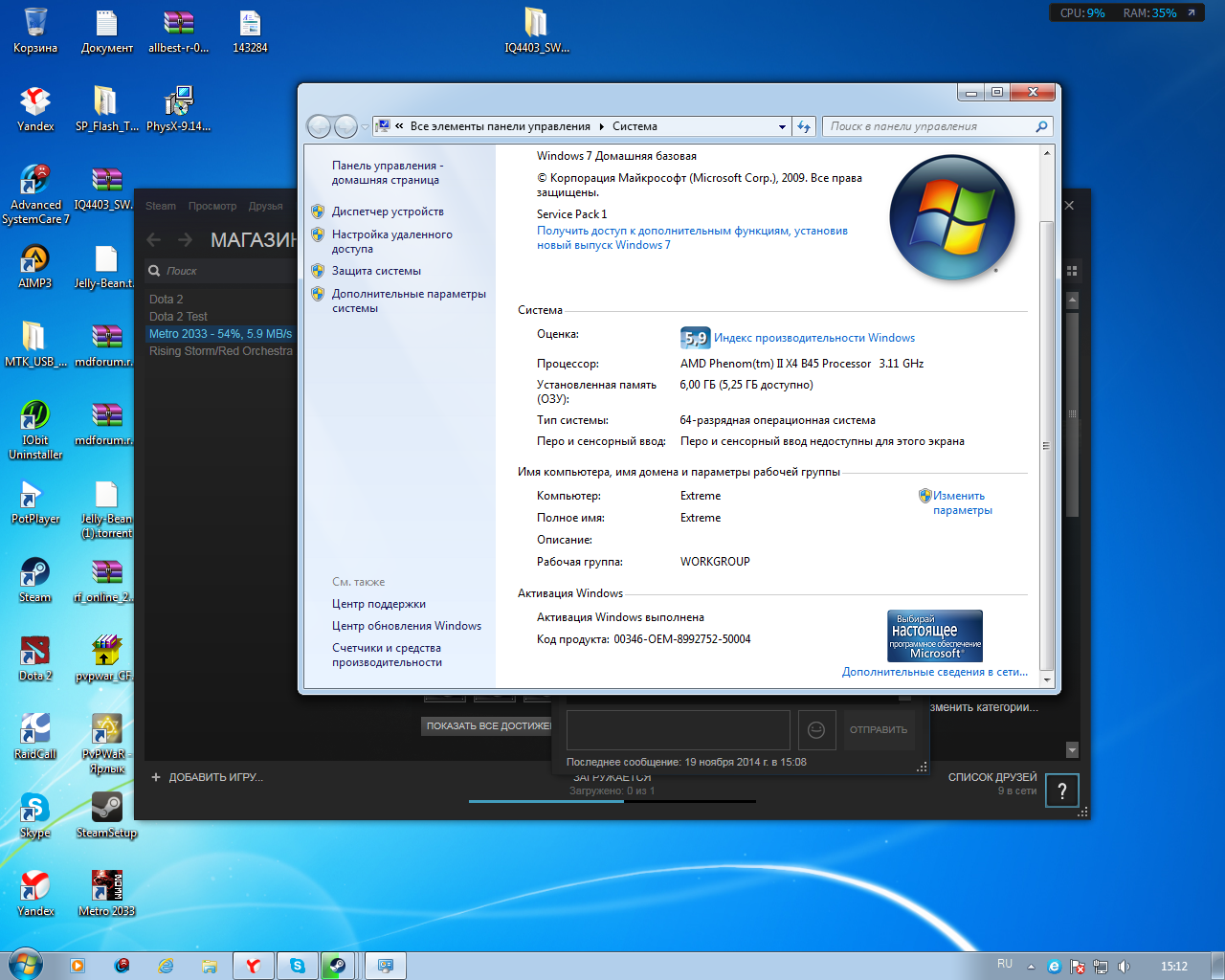1225x980 pixels.
Task: Open the Корзина recycle bin icon
Action: pos(35,31)
